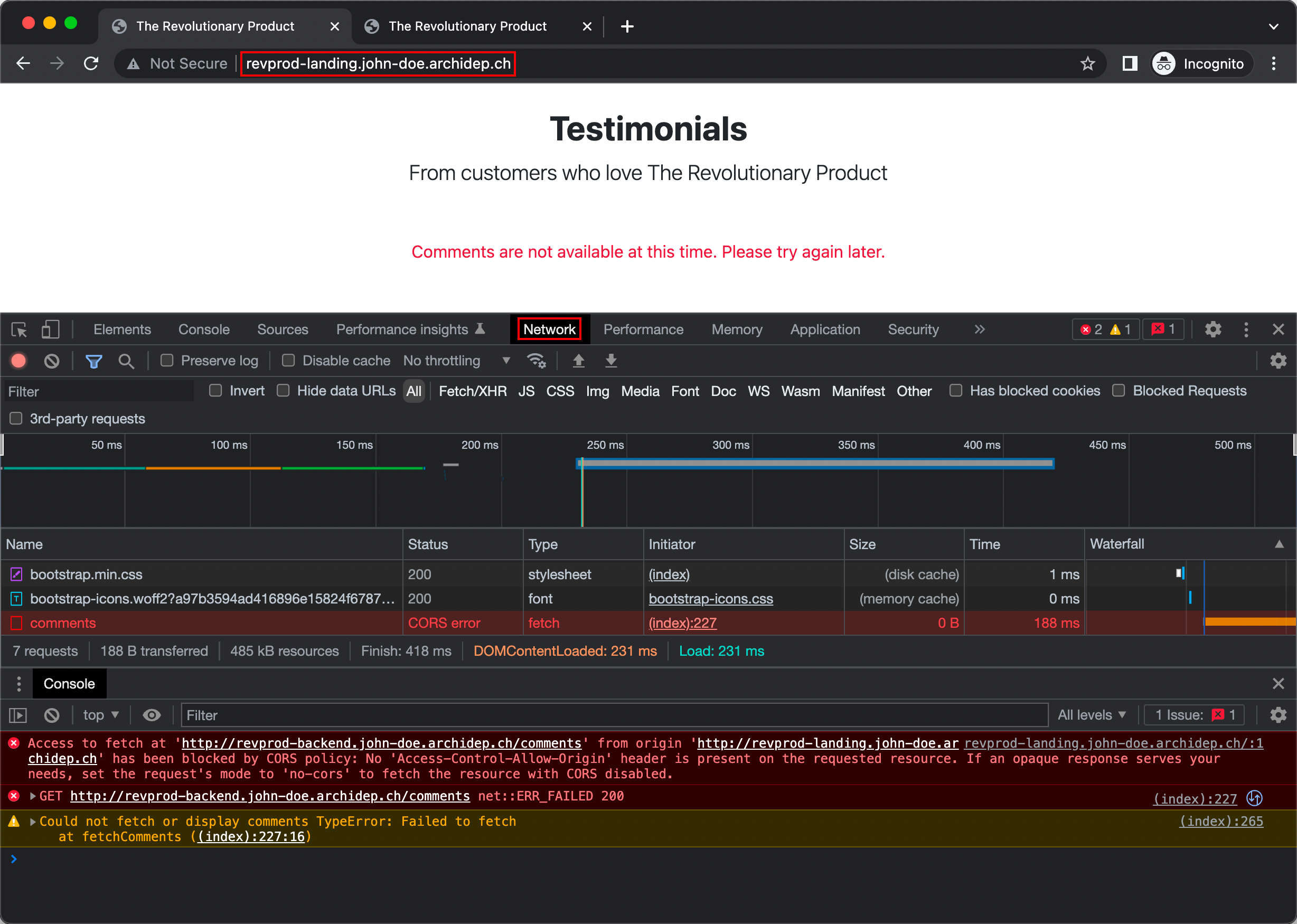
Task: Toggle the device toolbar
Action: (50, 329)
